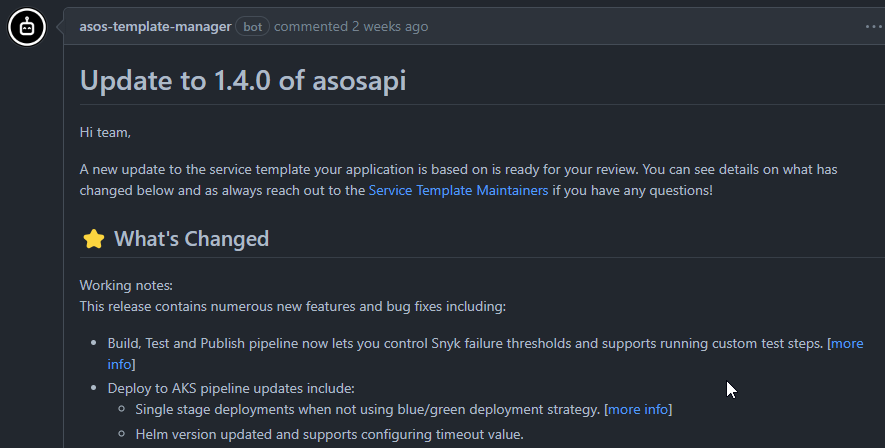The width and height of the screenshot is (885, 448).
Task: Open the Service Template Maintainers link
Action: coord(458,191)
